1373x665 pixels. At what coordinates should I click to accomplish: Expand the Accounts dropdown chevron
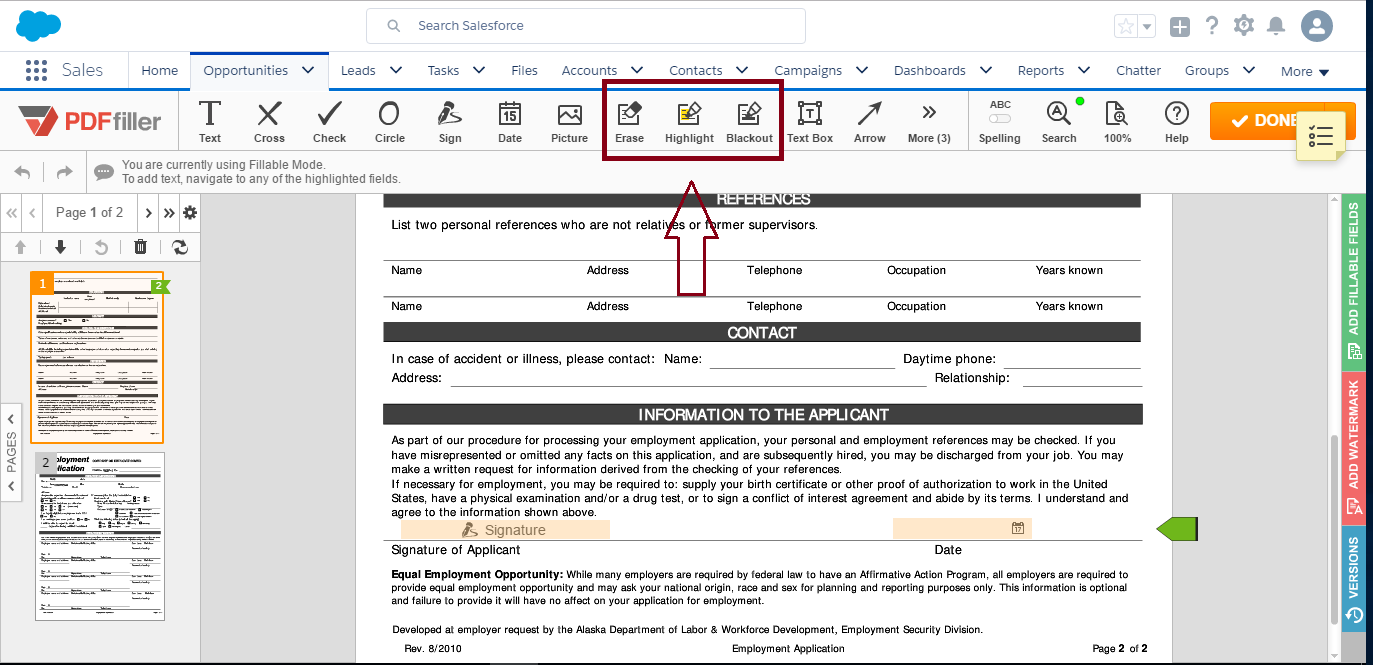(x=637, y=70)
